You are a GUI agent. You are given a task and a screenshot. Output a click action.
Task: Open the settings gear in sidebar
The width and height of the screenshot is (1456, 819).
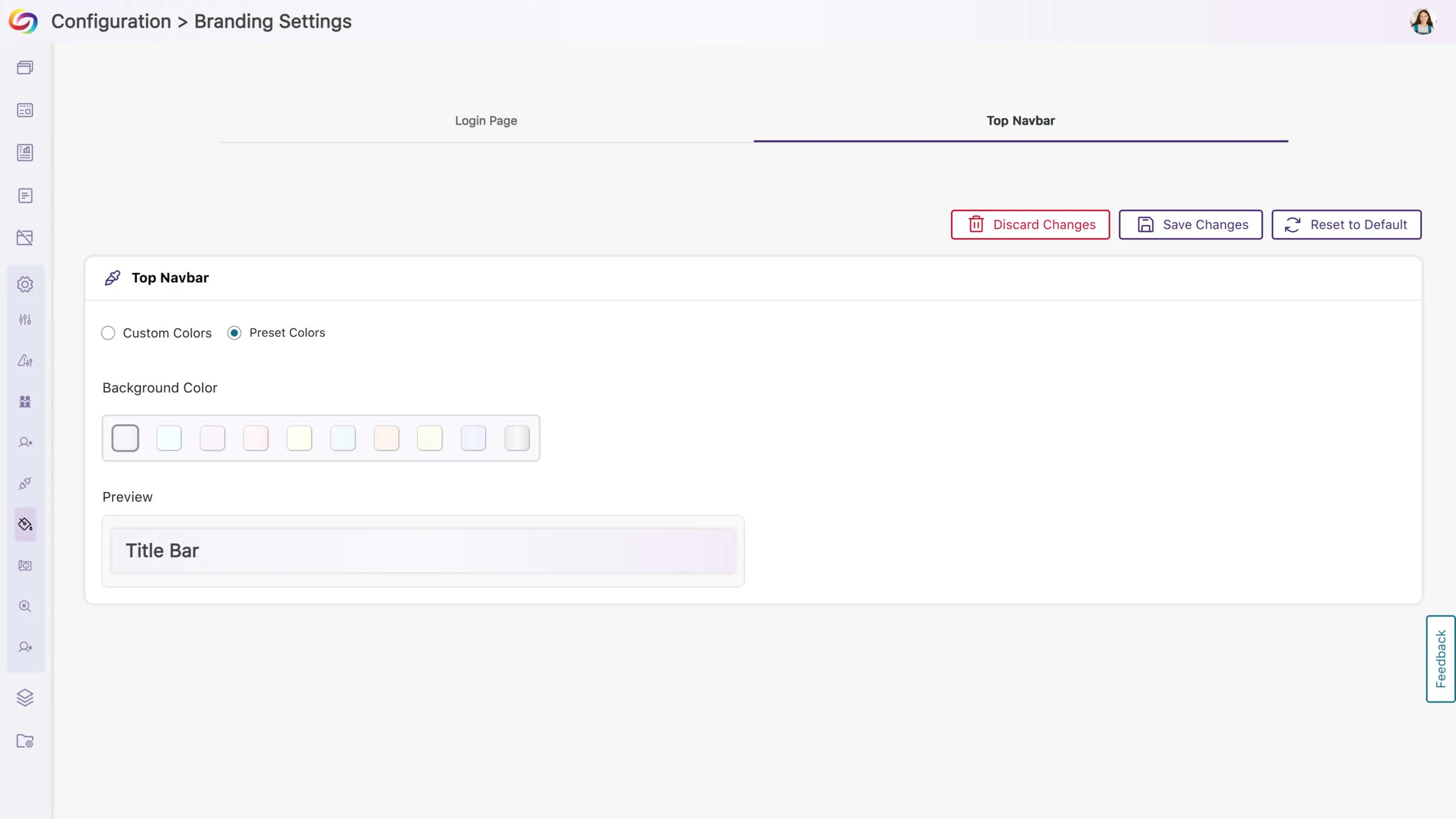(25, 284)
